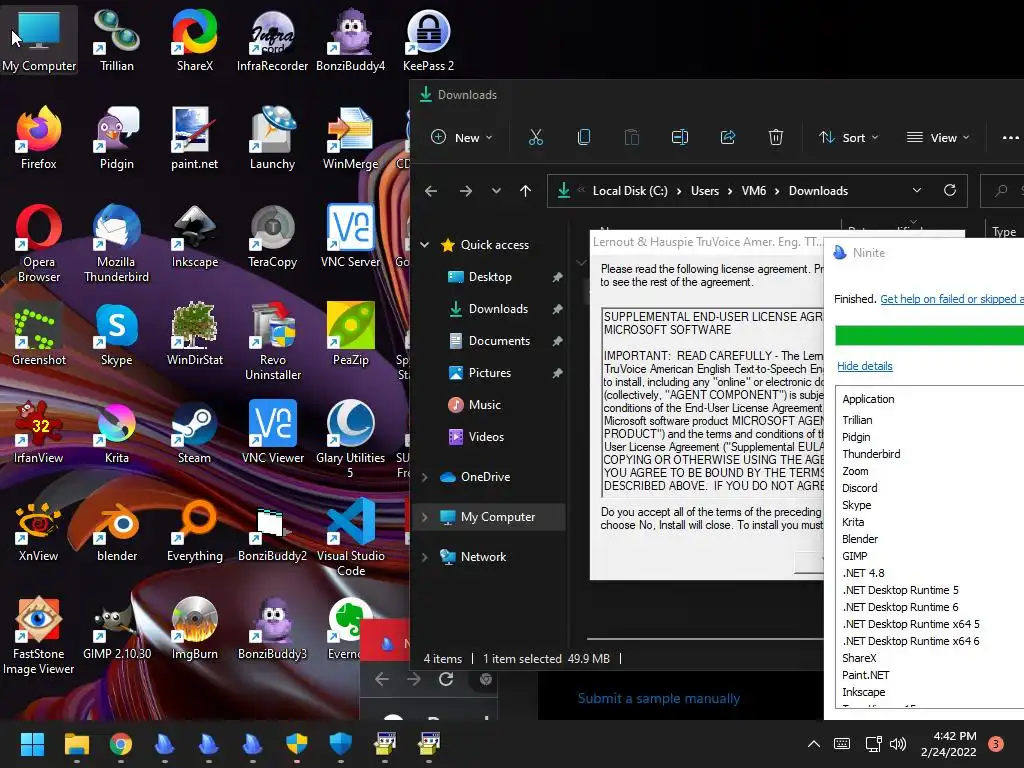This screenshot has height=768, width=1024.
Task: Select the BonziBuddy4 desktop icon
Action: 351,40
